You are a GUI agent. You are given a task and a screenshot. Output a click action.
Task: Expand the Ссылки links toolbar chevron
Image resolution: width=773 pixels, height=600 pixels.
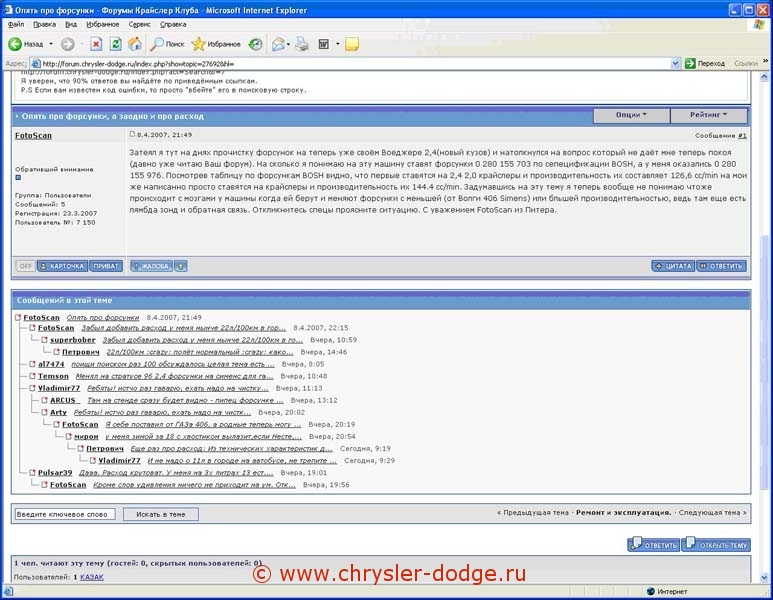765,61
